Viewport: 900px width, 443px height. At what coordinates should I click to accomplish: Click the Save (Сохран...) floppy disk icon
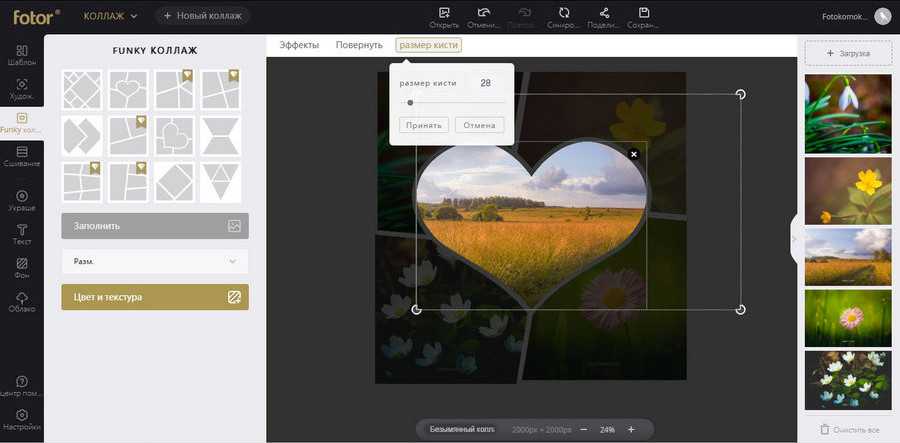[644, 13]
